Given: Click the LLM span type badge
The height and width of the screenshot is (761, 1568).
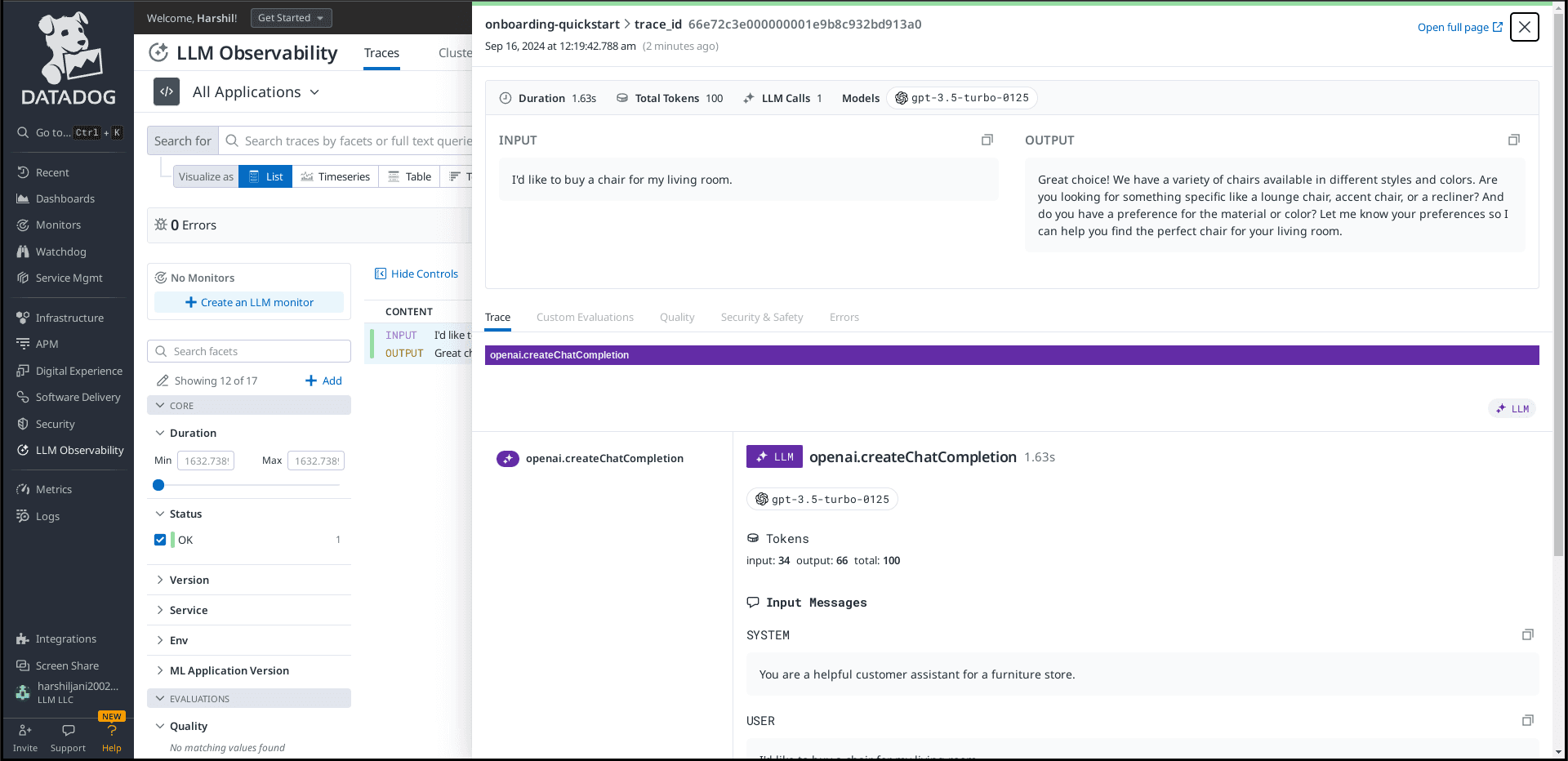Looking at the screenshot, I should pyautogui.click(x=775, y=456).
